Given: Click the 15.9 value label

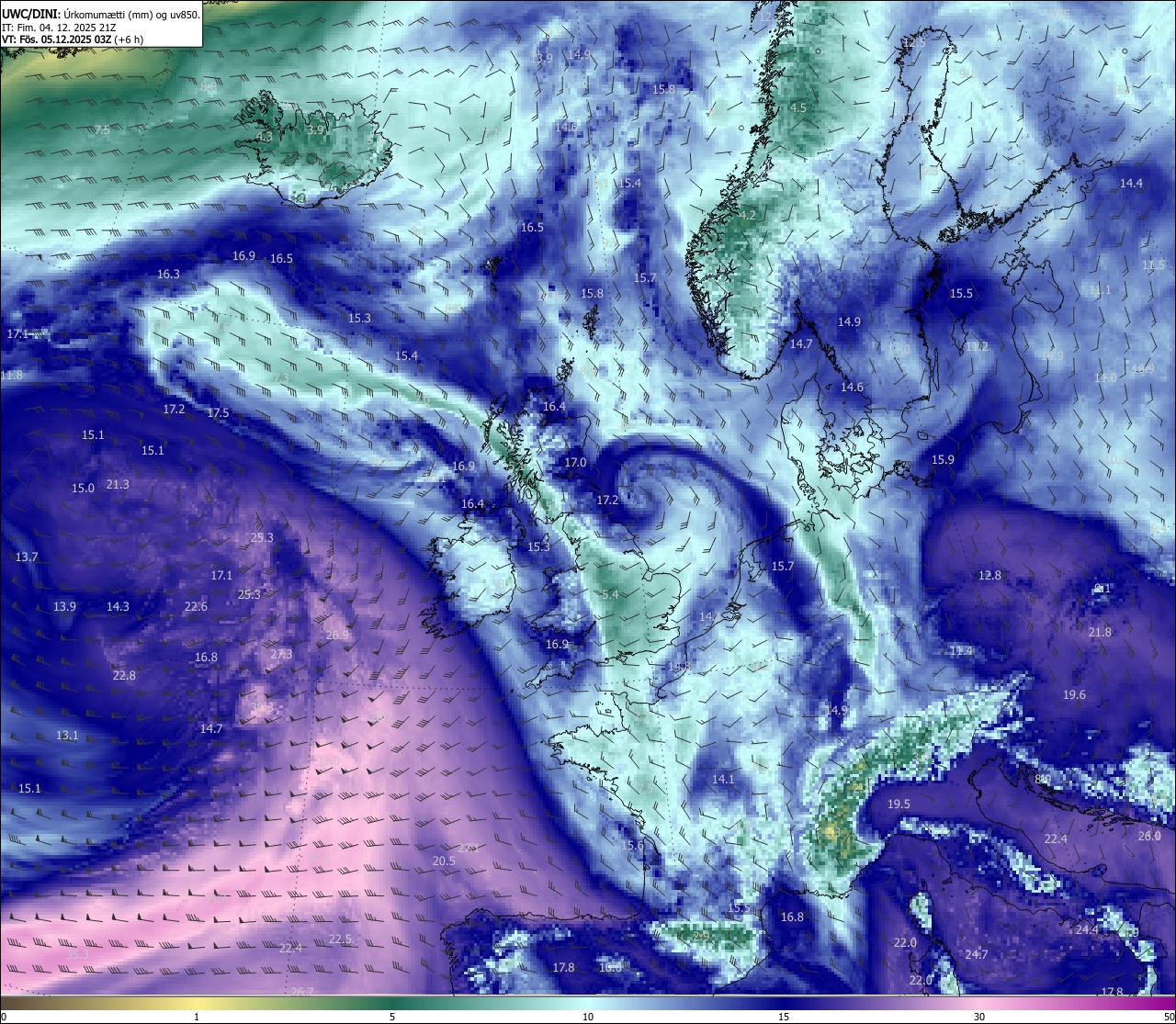Looking at the screenshot, I should click(x=943, y=459).
